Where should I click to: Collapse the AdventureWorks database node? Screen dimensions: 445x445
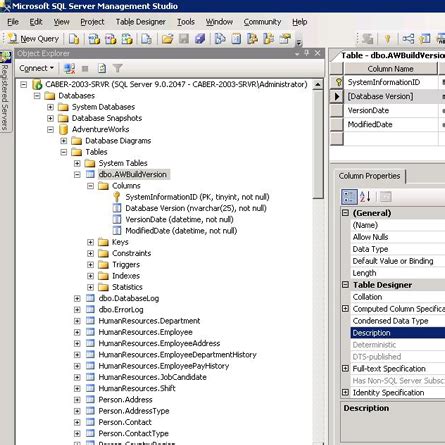50,130
